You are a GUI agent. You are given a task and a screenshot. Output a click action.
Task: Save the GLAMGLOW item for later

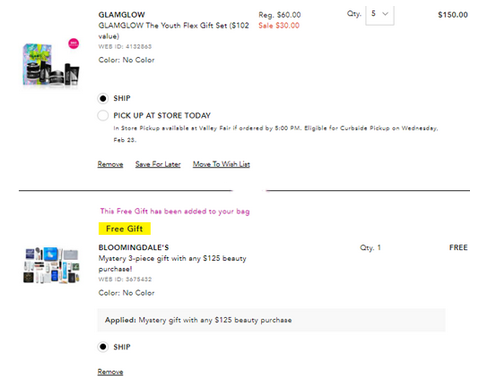158,164
